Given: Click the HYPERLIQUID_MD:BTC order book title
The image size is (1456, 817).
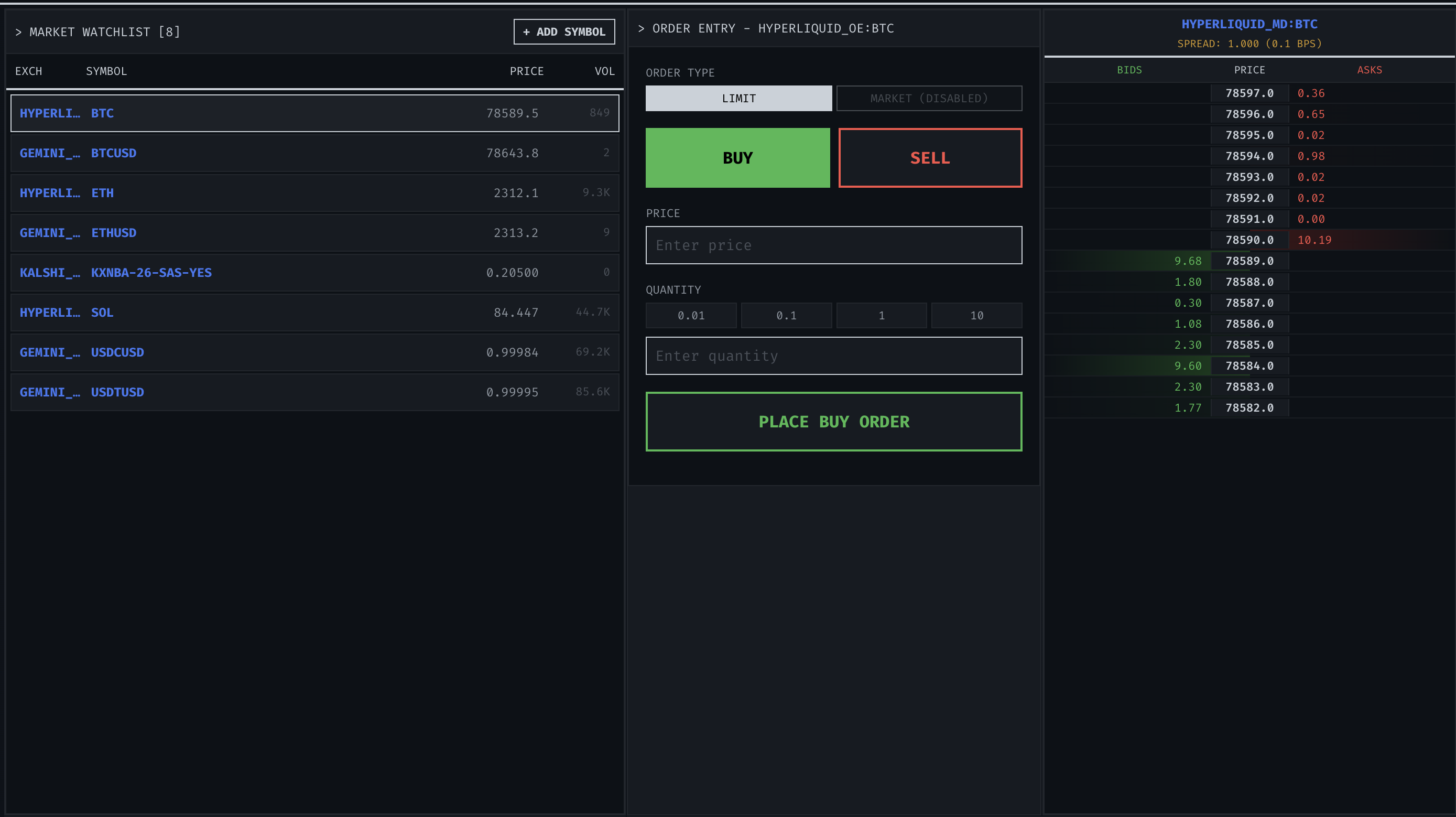Looking at the screenshot, I should click(x=1249, y=24).
